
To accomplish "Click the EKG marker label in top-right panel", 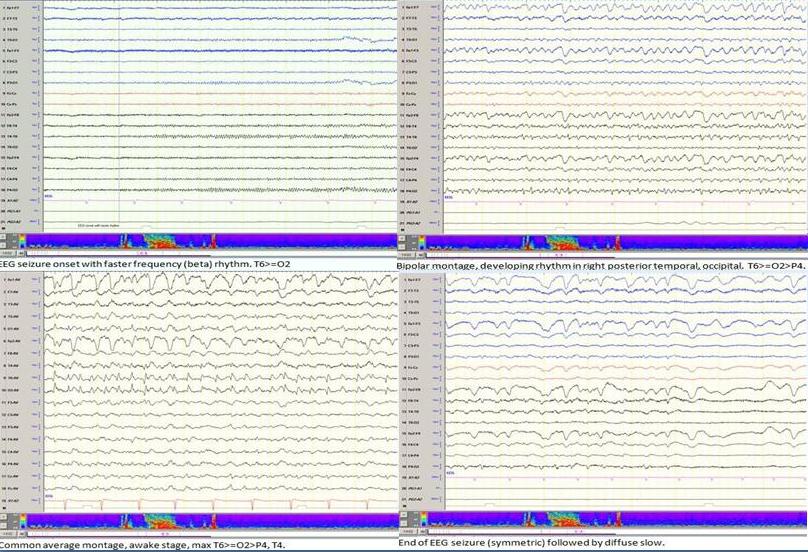I will coord(452,195).
